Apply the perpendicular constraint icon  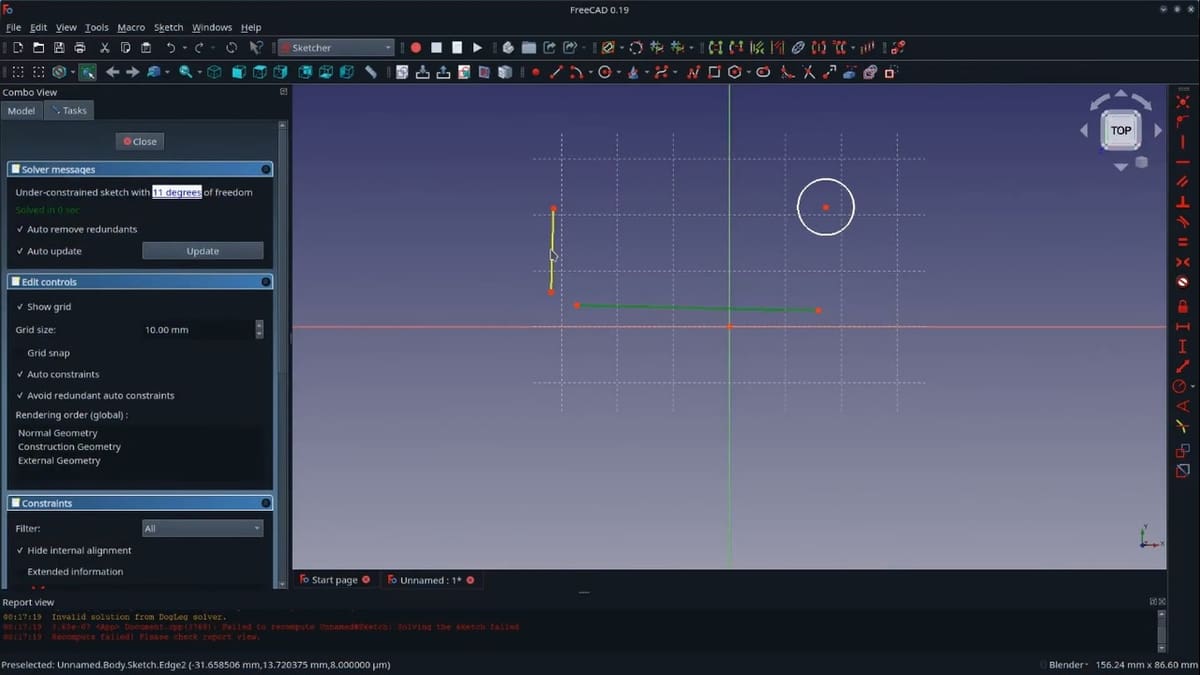pos(1182,202)
